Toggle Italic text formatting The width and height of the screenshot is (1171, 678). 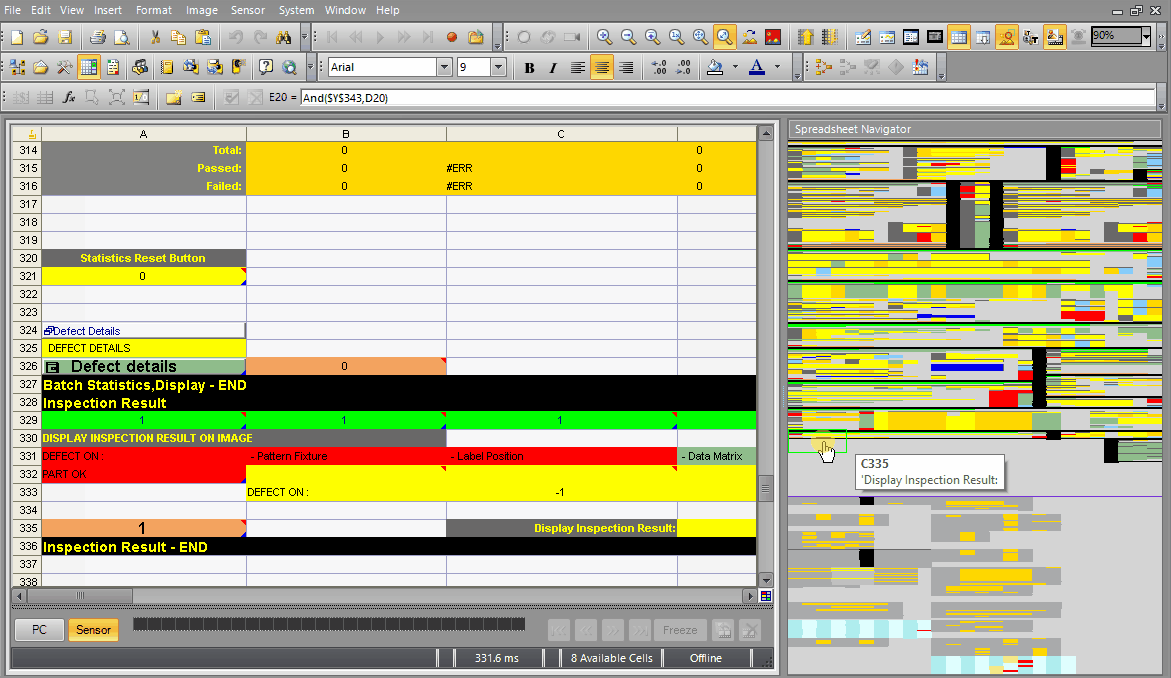[553, 68]
